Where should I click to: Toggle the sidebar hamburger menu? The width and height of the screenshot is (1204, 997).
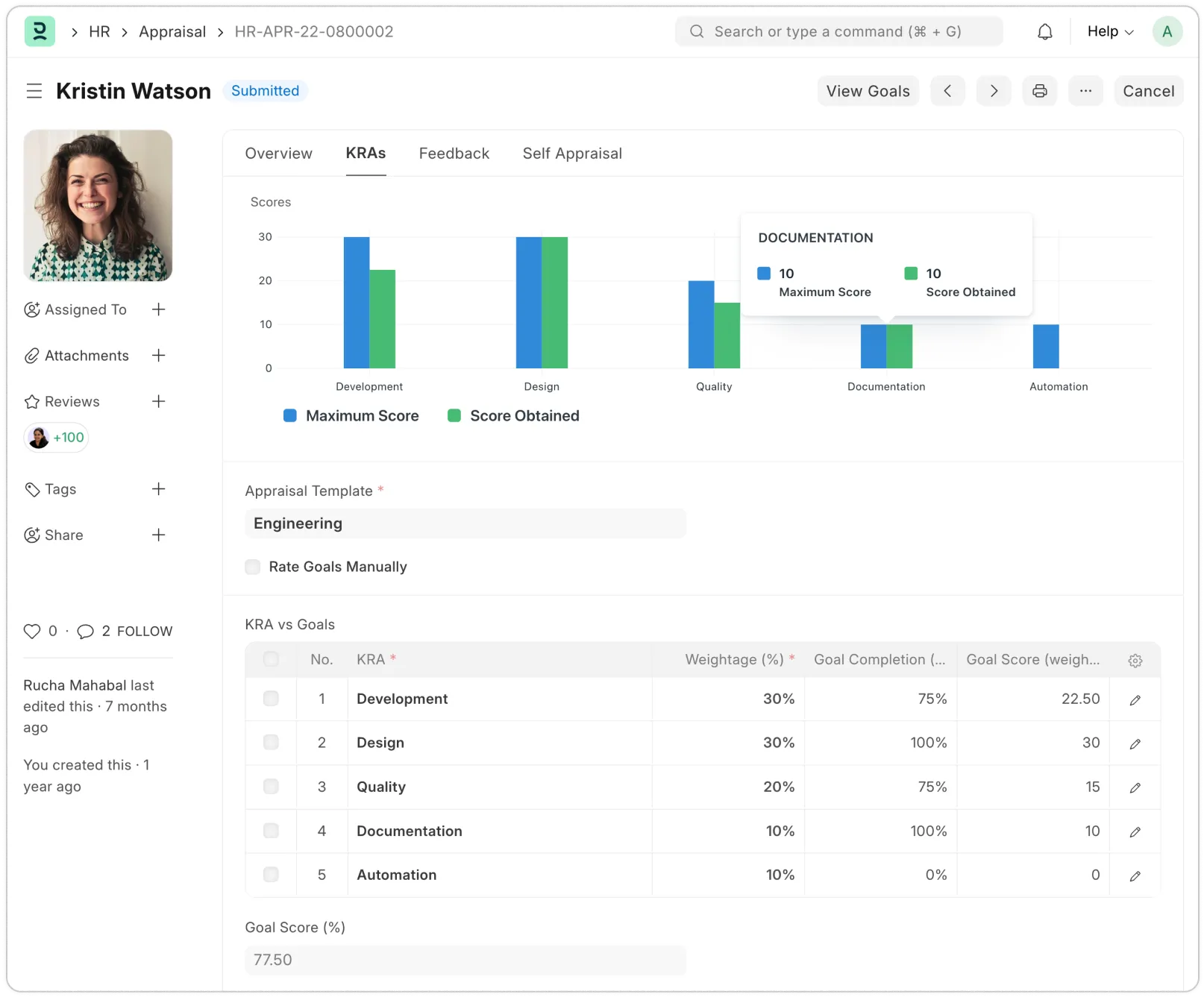click(34, 91)
